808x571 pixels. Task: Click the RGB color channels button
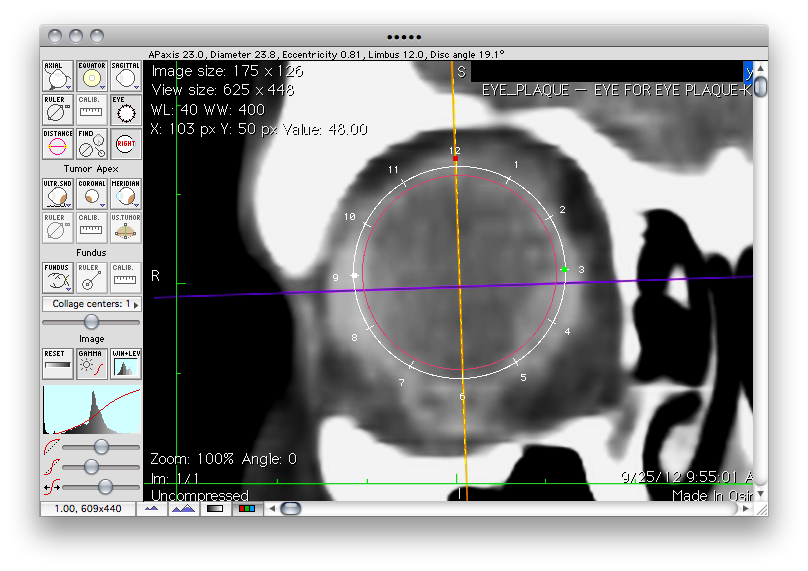pos(245,509)
